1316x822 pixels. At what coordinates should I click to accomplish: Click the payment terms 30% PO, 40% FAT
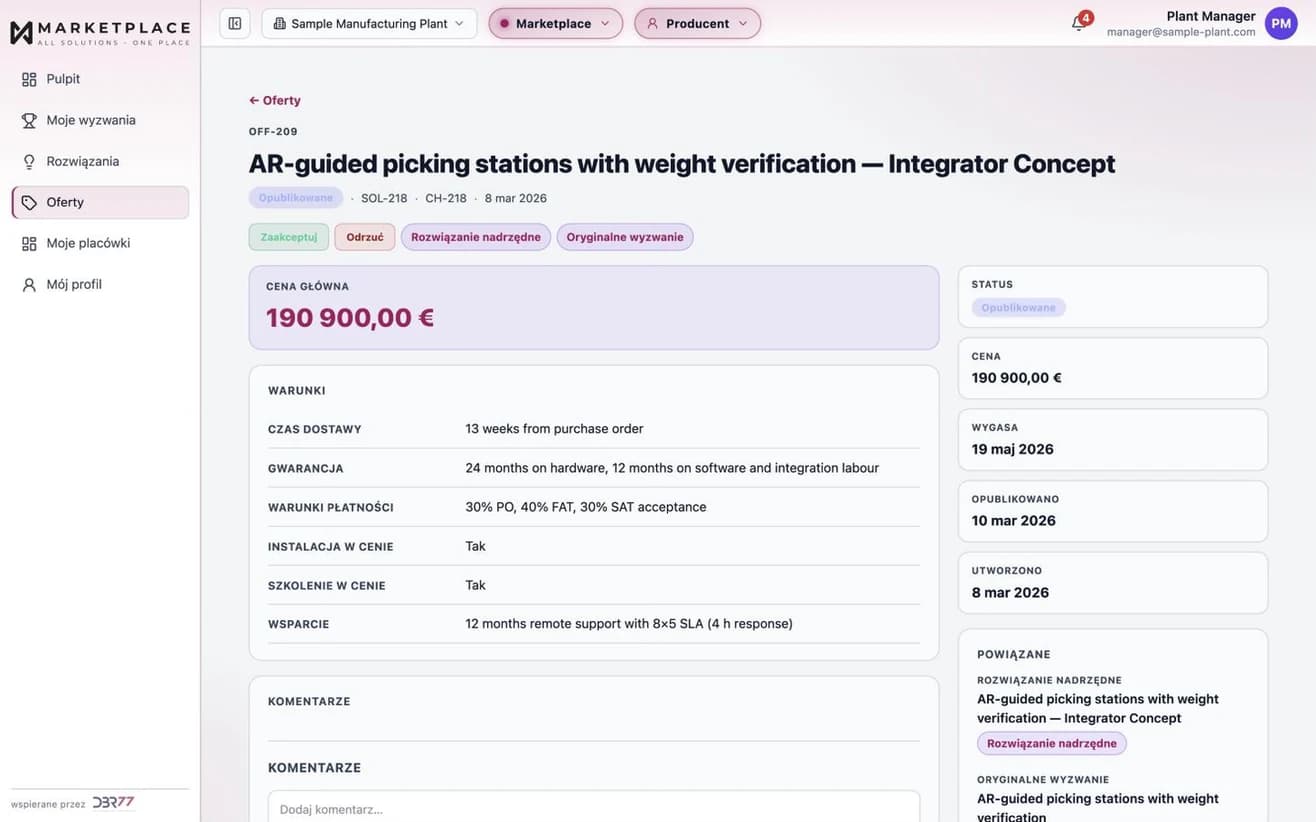[x=586, y=507]
